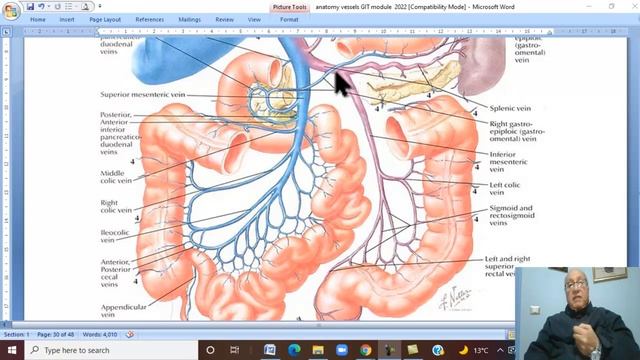
Task: Show hidden system tray icons chevron
Action: point(500,350)
